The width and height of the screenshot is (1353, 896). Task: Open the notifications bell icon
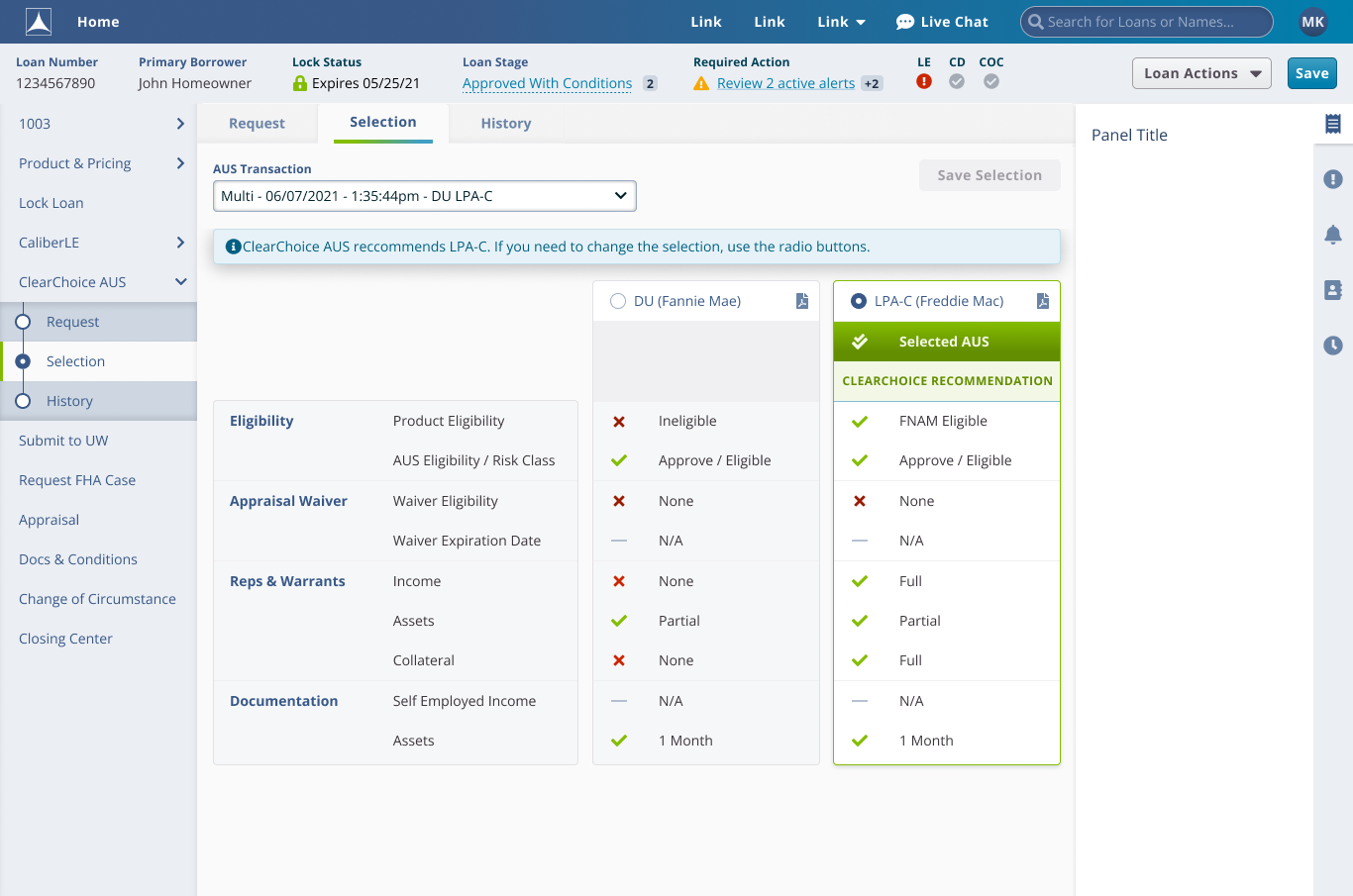[1333, 235]
